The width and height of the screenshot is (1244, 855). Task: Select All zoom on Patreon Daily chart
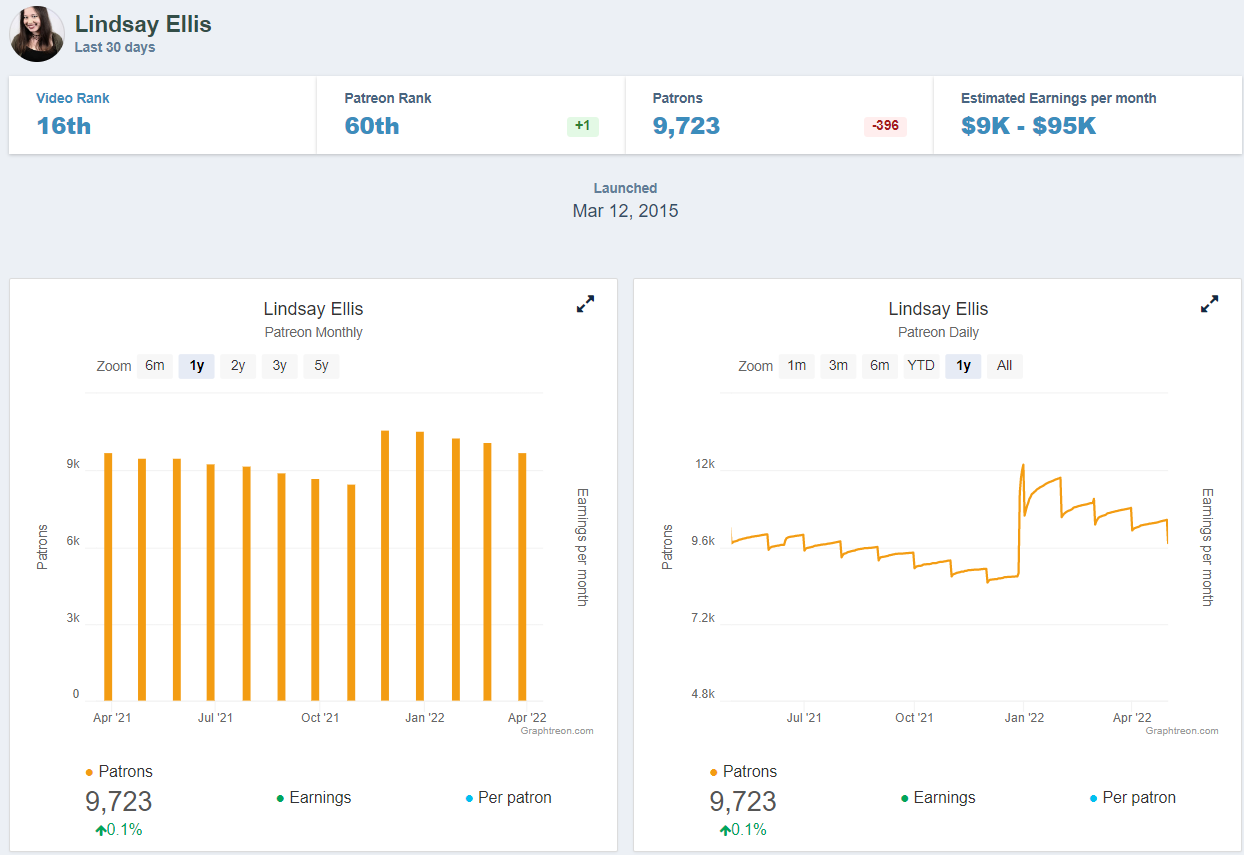1005,366
